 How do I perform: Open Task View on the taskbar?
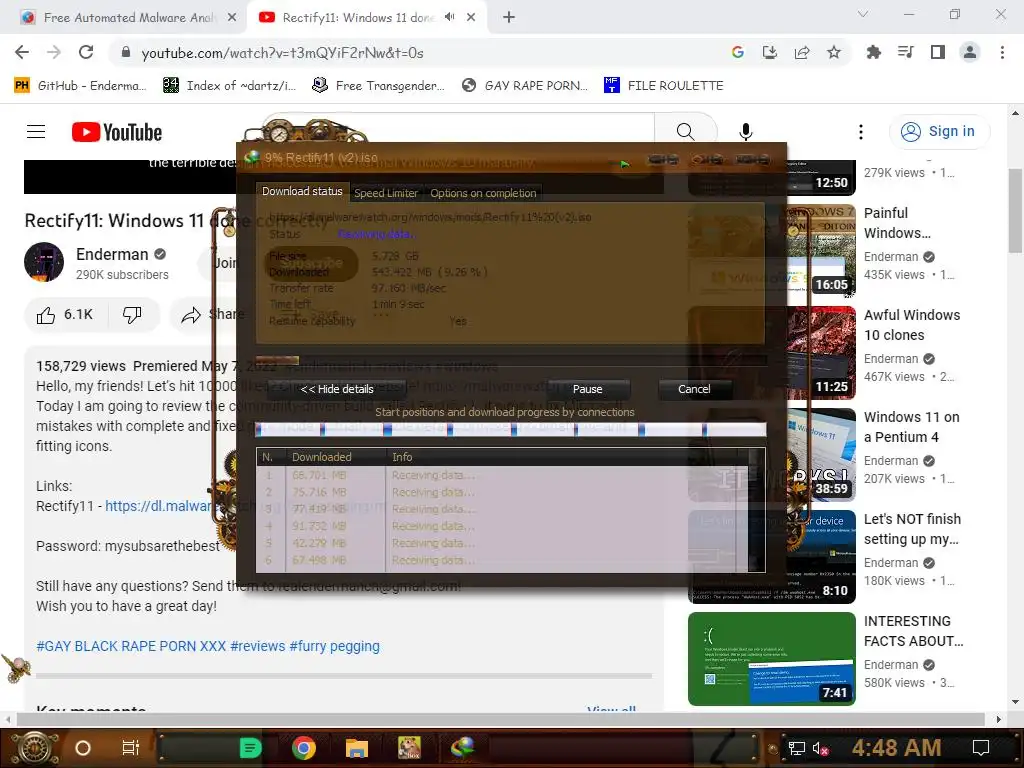131,748
